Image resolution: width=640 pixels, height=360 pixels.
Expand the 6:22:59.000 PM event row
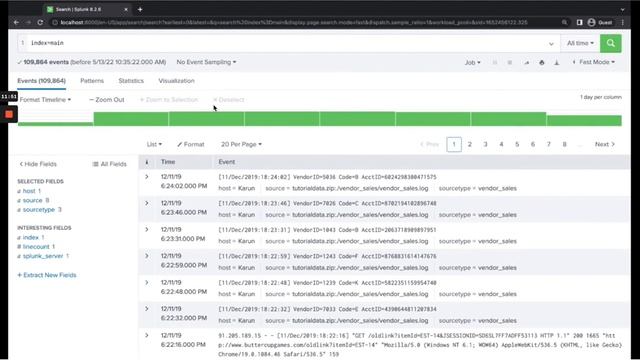point(147,256)
